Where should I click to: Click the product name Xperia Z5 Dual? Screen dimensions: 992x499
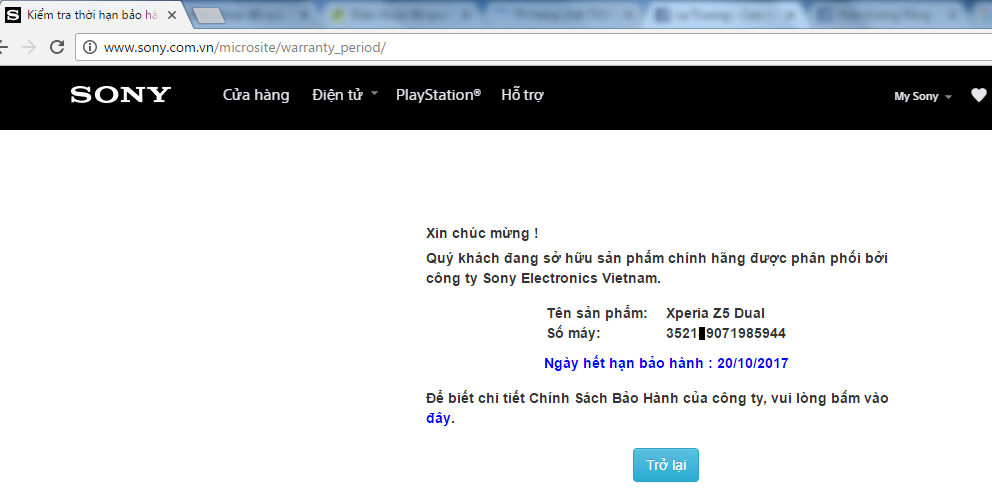(x=715, y=313)
